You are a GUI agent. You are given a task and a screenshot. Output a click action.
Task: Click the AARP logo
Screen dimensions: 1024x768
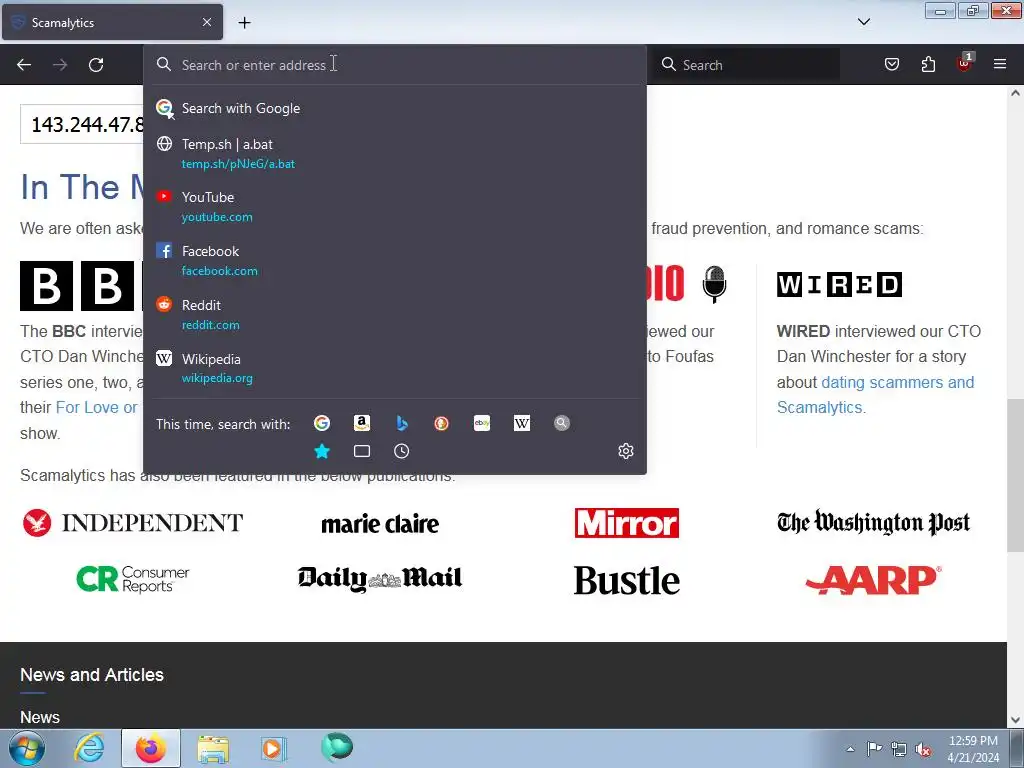(x=873, y=580)
